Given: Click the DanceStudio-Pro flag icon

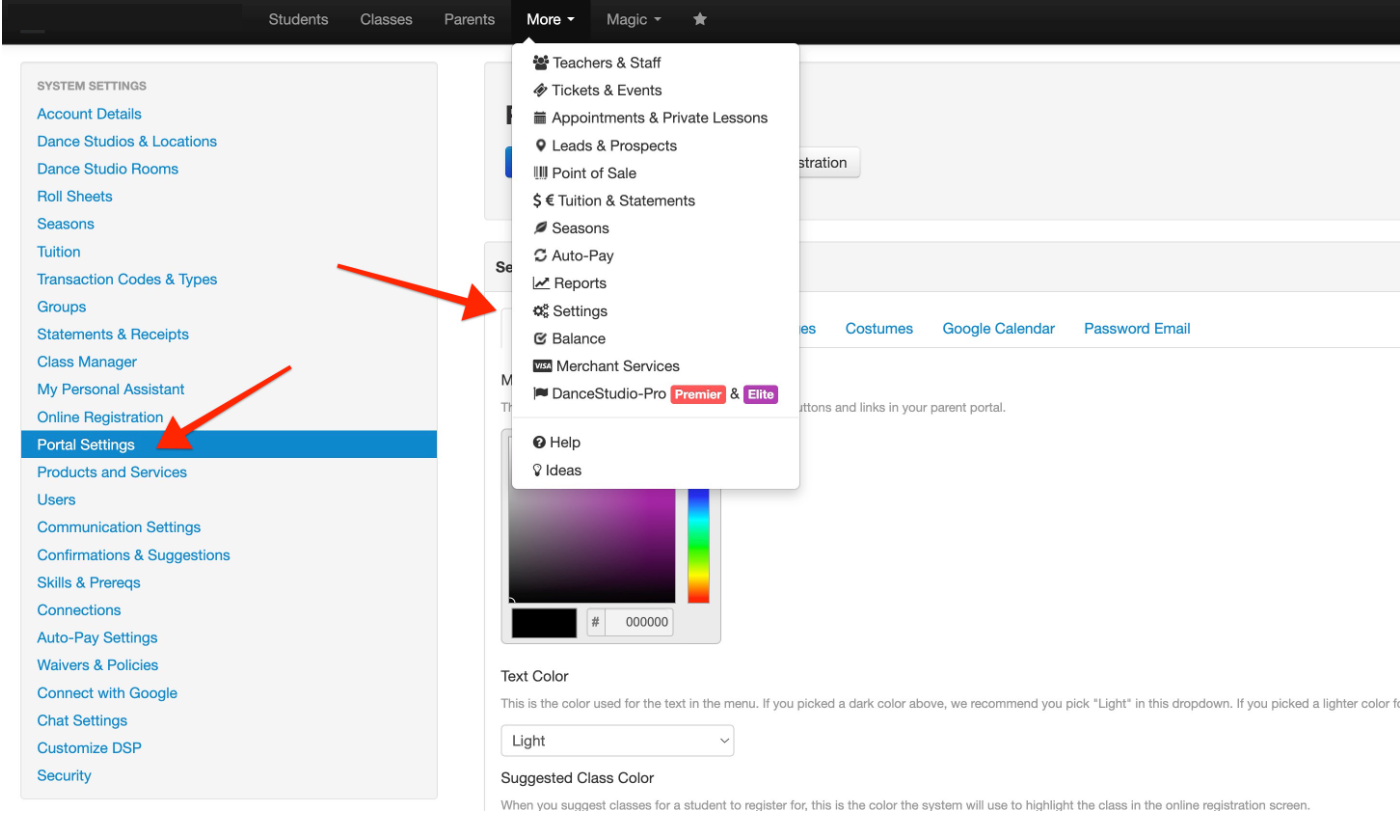Looking at the screenshot, I should (541, 394).
